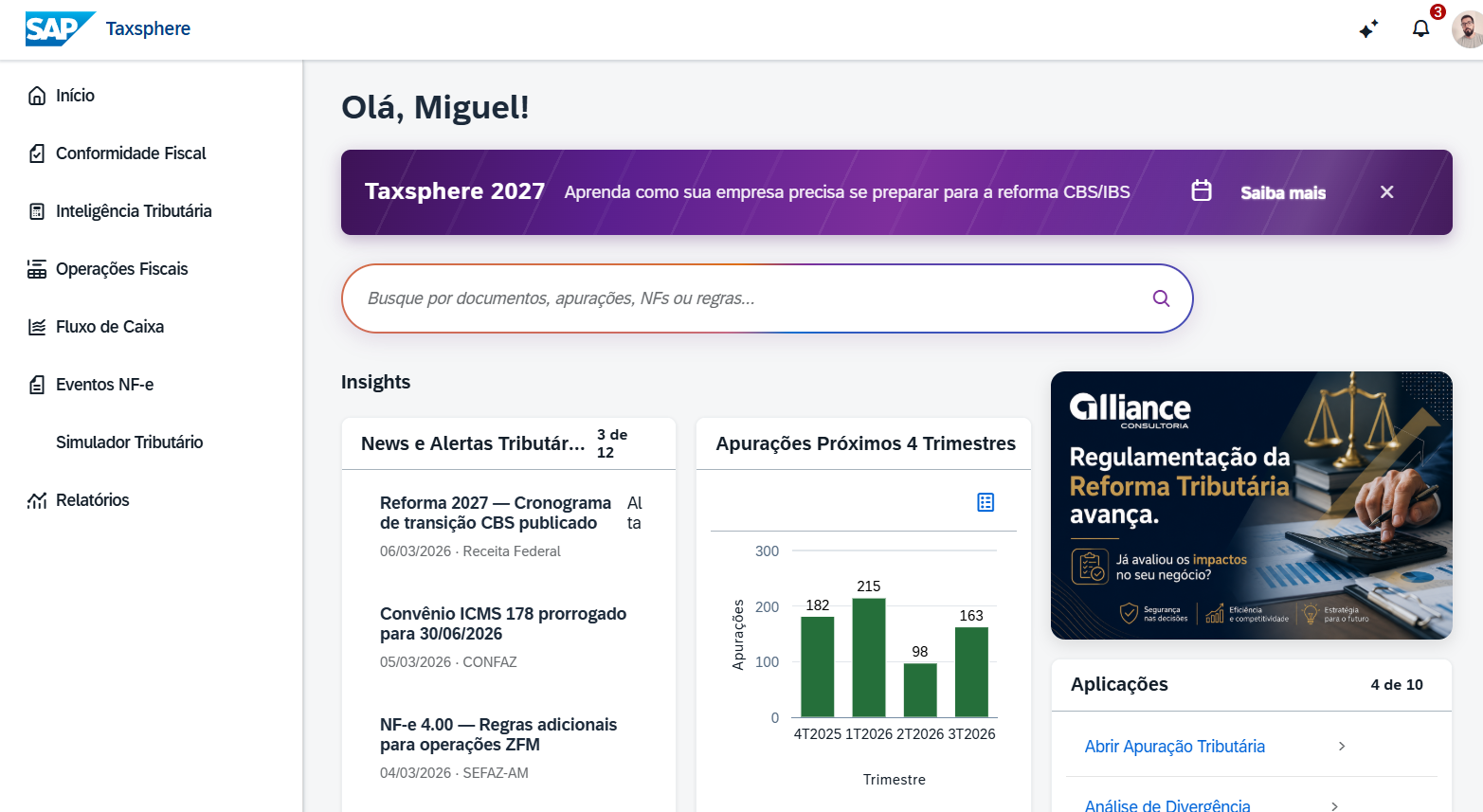This screenshot has height=812, width=1483.
Task: Click '05/03/2026 · CONFAZ' source line
Action: [x=448, y=662]
